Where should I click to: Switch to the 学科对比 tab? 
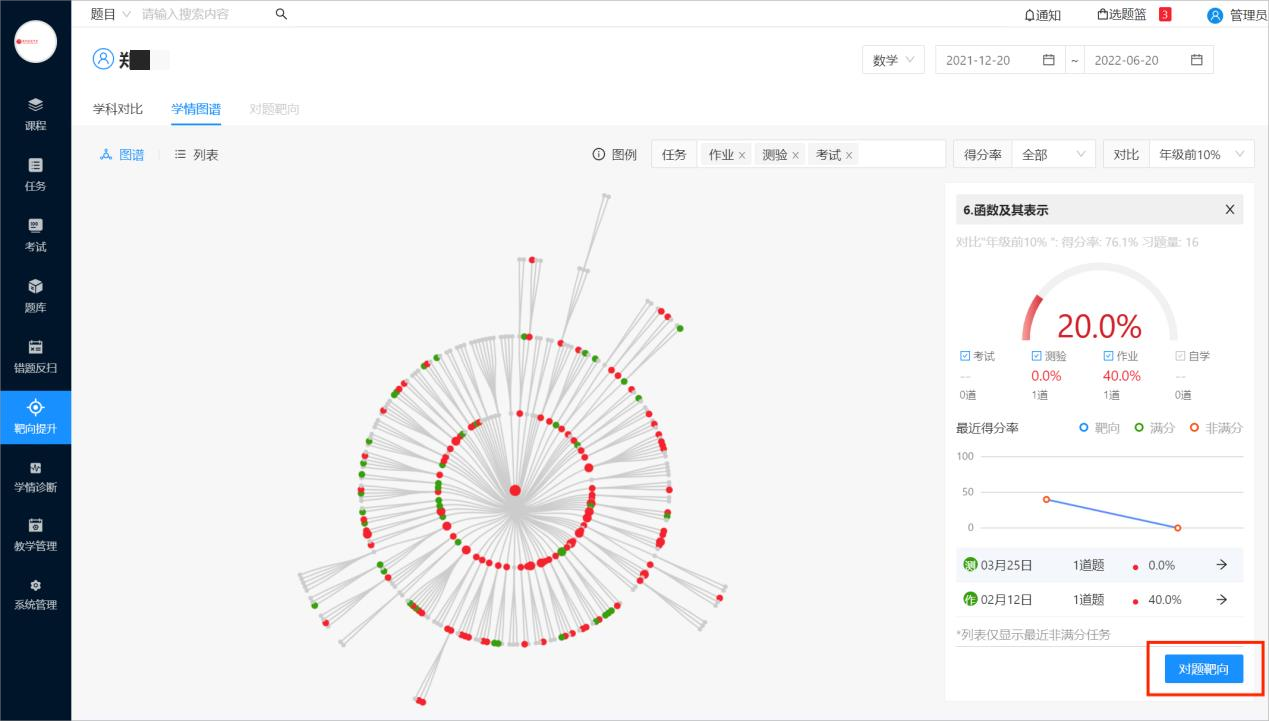pyautogui.click(x=118, y=109)
